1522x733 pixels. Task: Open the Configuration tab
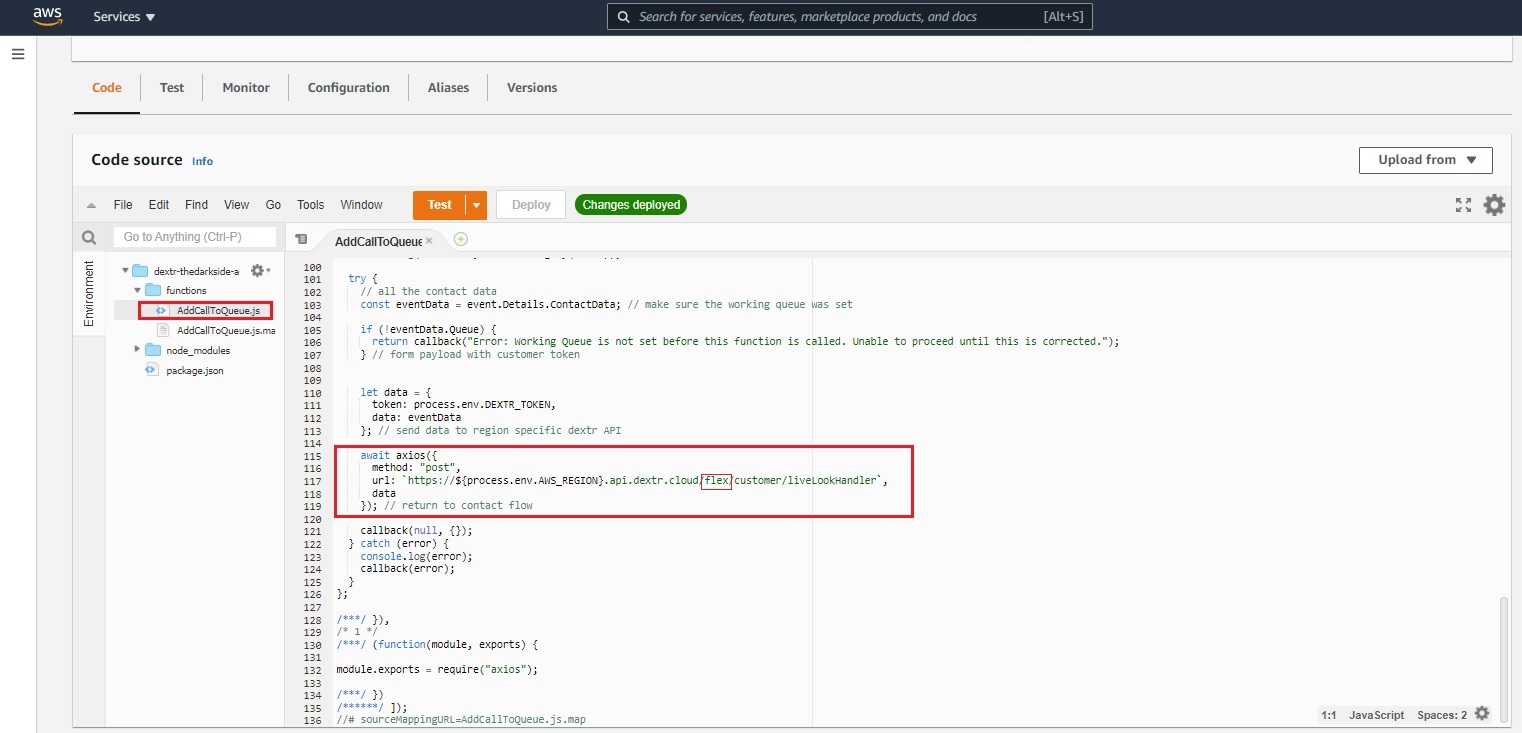pos(349,88)
